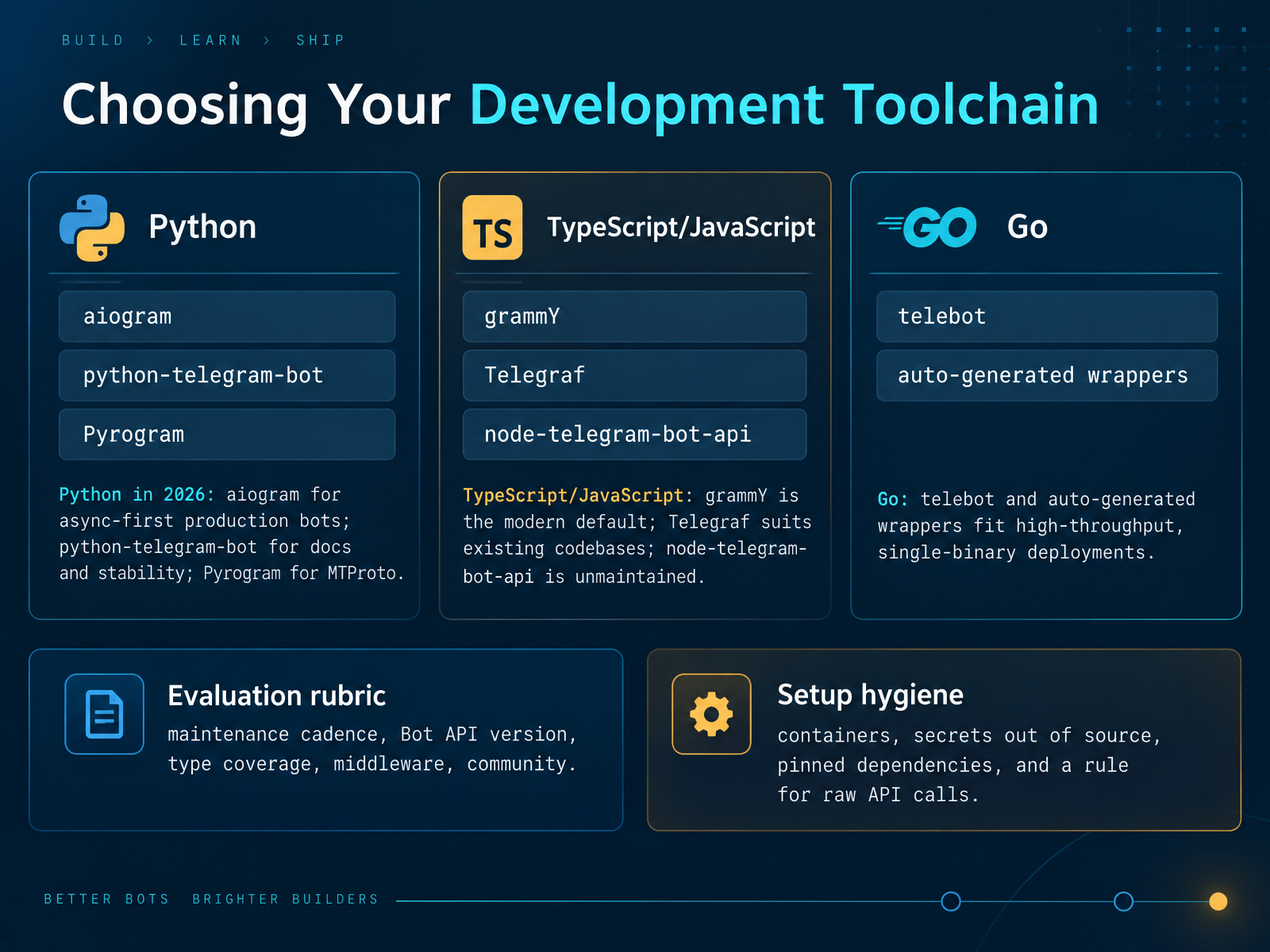The height and width of the screenshot is (952, 1270).
Task: Open the LEARN breadcrumb item
Action: coord(210,40)
